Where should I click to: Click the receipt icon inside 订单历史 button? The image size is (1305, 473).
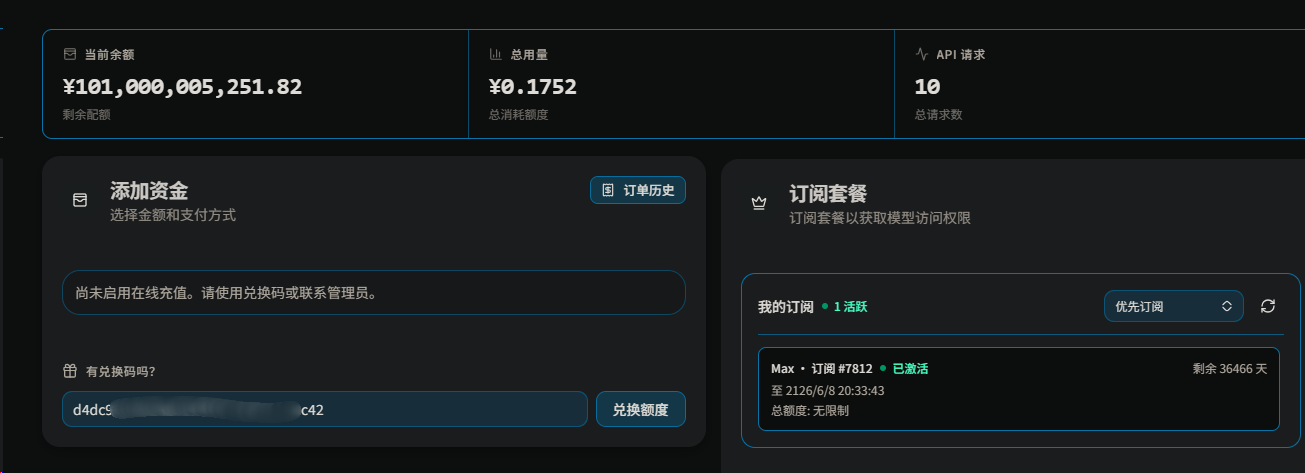608,190
